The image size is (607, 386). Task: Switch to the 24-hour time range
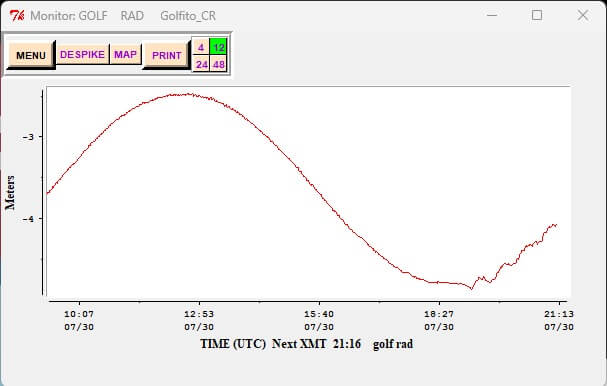201,64
